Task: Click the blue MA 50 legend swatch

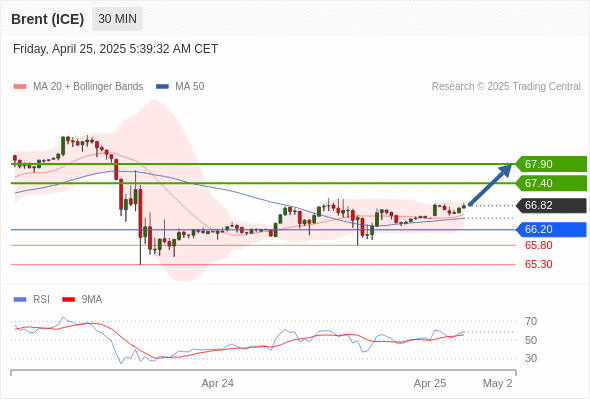Action: [x=162, y=87]
